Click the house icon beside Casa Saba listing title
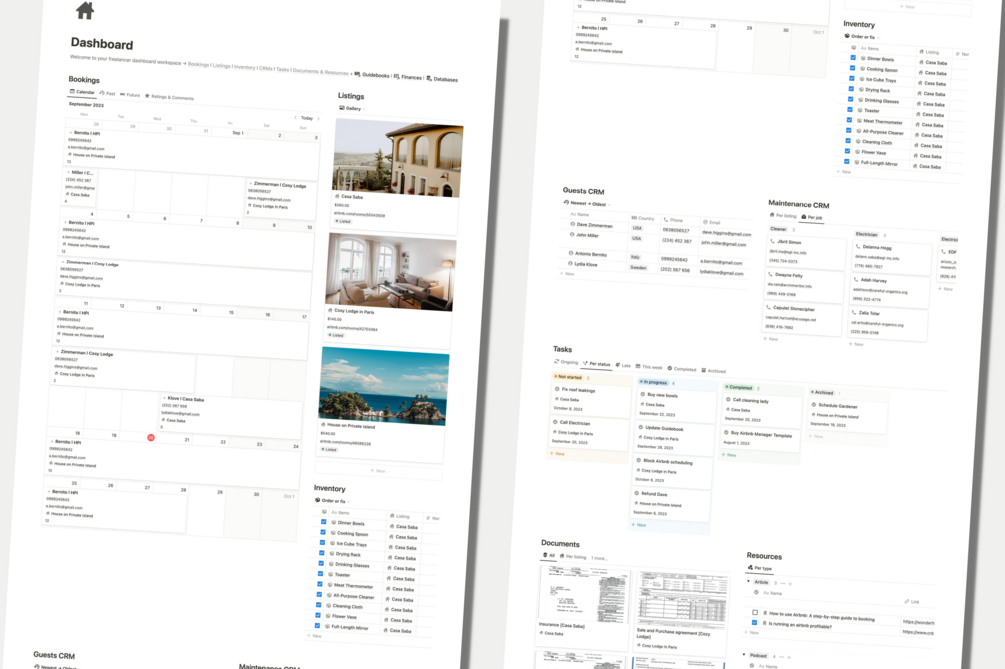Viewport: 1005px width, 669px height. (x=338, y=196)
